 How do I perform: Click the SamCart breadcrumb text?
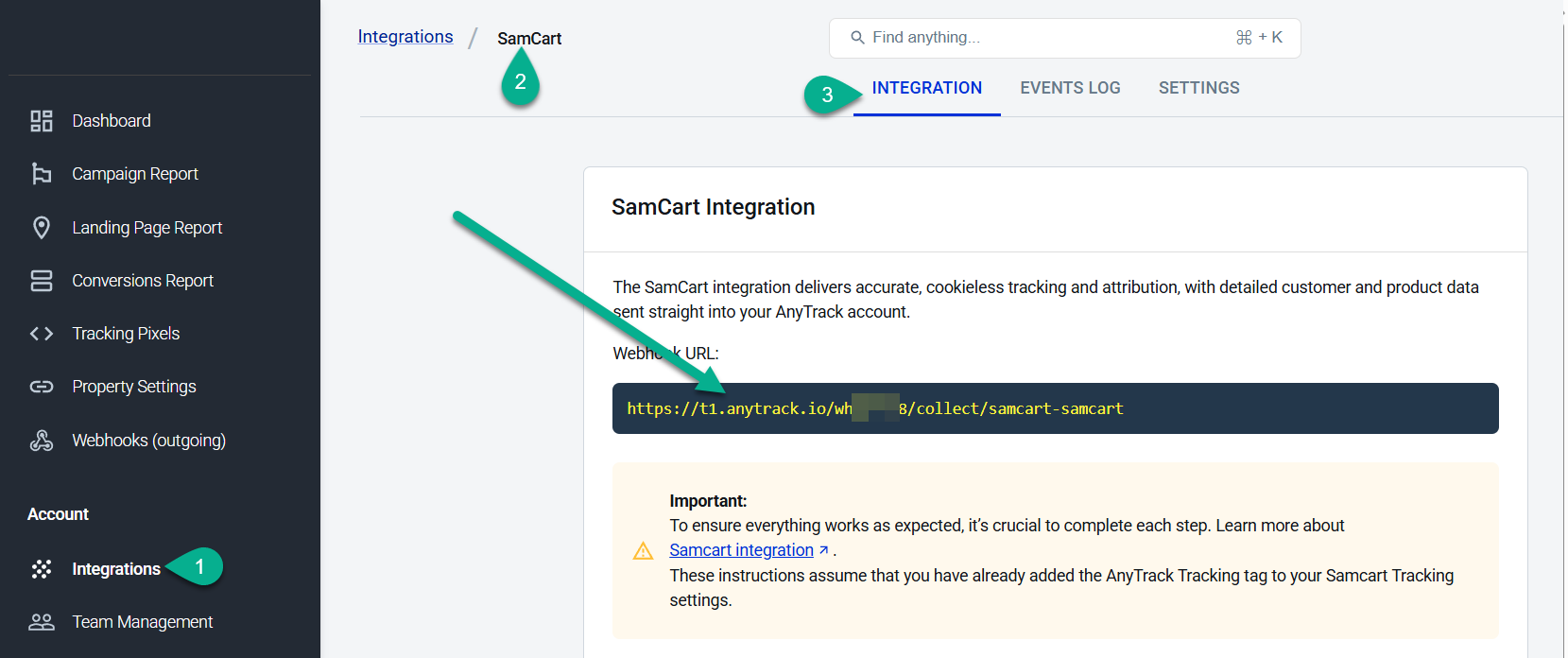coord(529,39)
